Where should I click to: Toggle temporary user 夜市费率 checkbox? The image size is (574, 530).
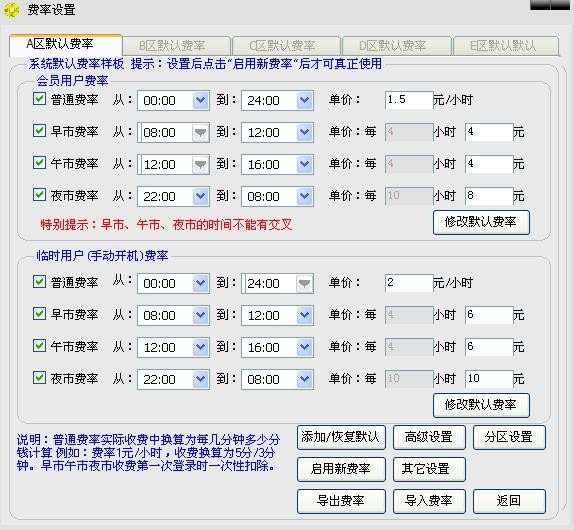pos(39,378)
